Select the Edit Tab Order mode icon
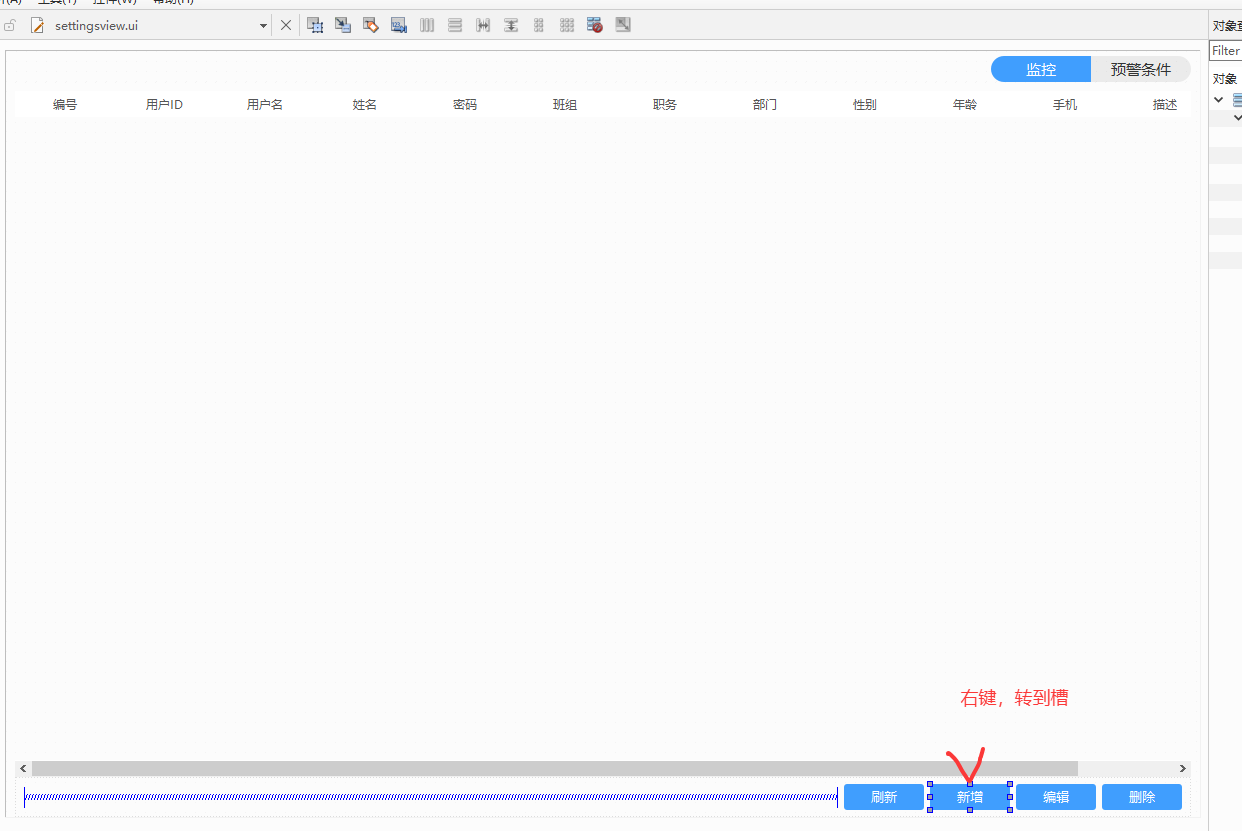 pos(399,25)
